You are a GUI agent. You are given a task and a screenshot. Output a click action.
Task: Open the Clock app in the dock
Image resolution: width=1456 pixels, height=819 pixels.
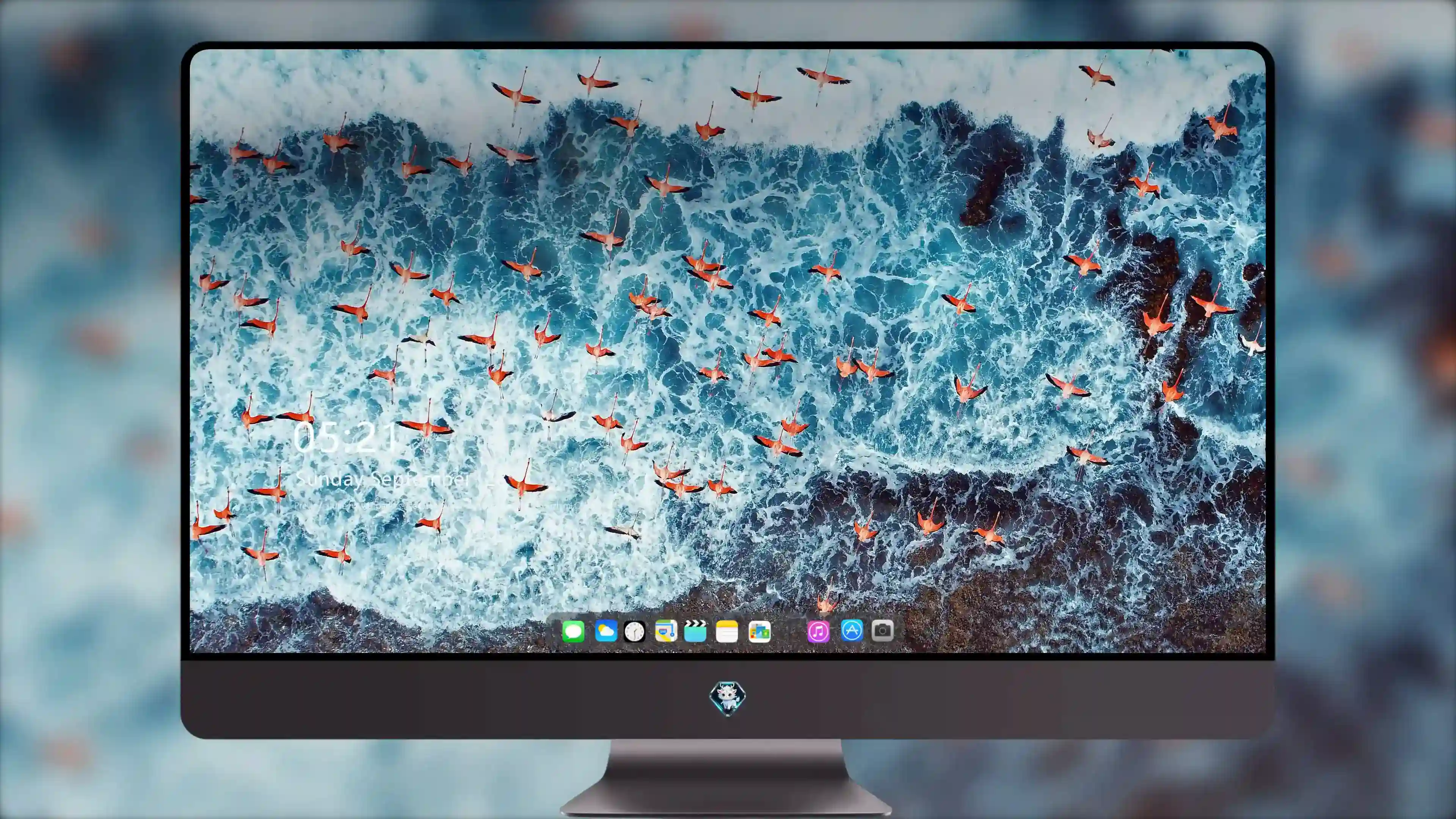tap(634, 631)
